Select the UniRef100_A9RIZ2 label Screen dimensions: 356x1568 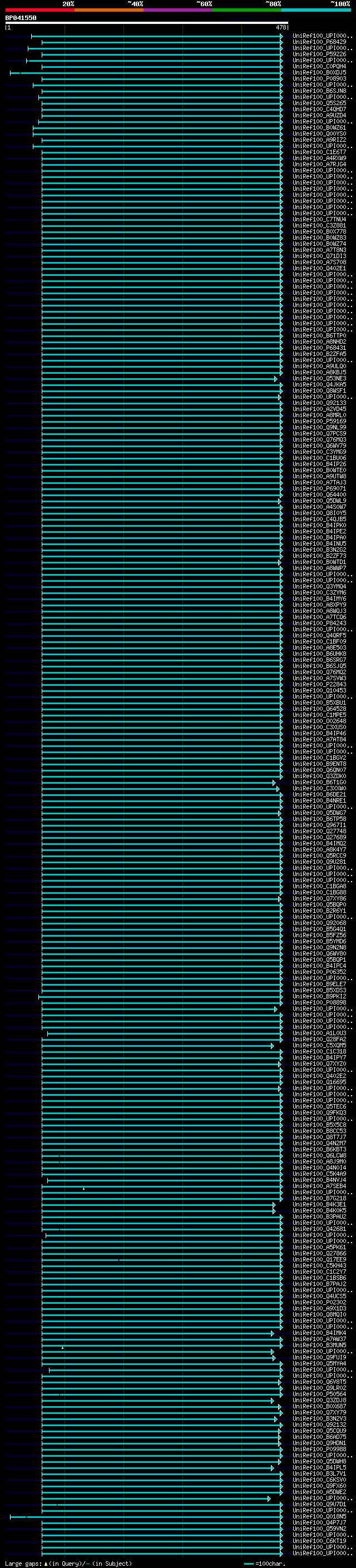coord(319,140)
